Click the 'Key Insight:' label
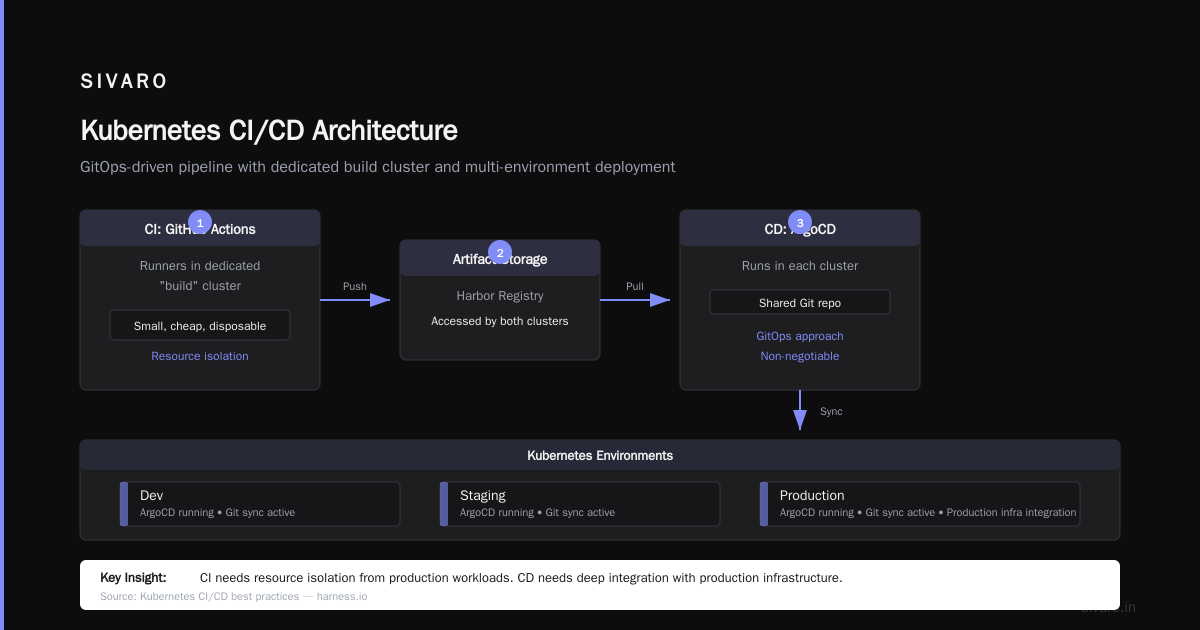Viewport: 1200px width, 630px height. pyautogui.click(x=133, y=578)
